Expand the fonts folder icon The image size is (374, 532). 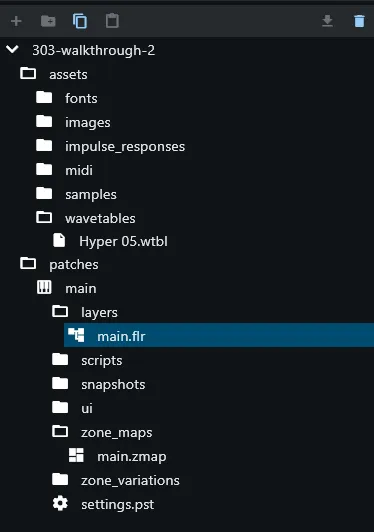coord(44,97)
